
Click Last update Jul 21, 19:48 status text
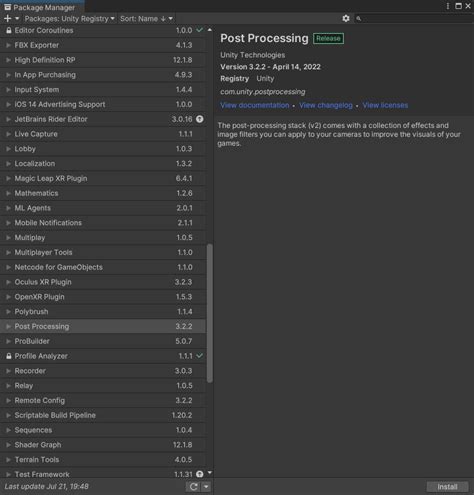pyautogui.click(x=47, y=487)
